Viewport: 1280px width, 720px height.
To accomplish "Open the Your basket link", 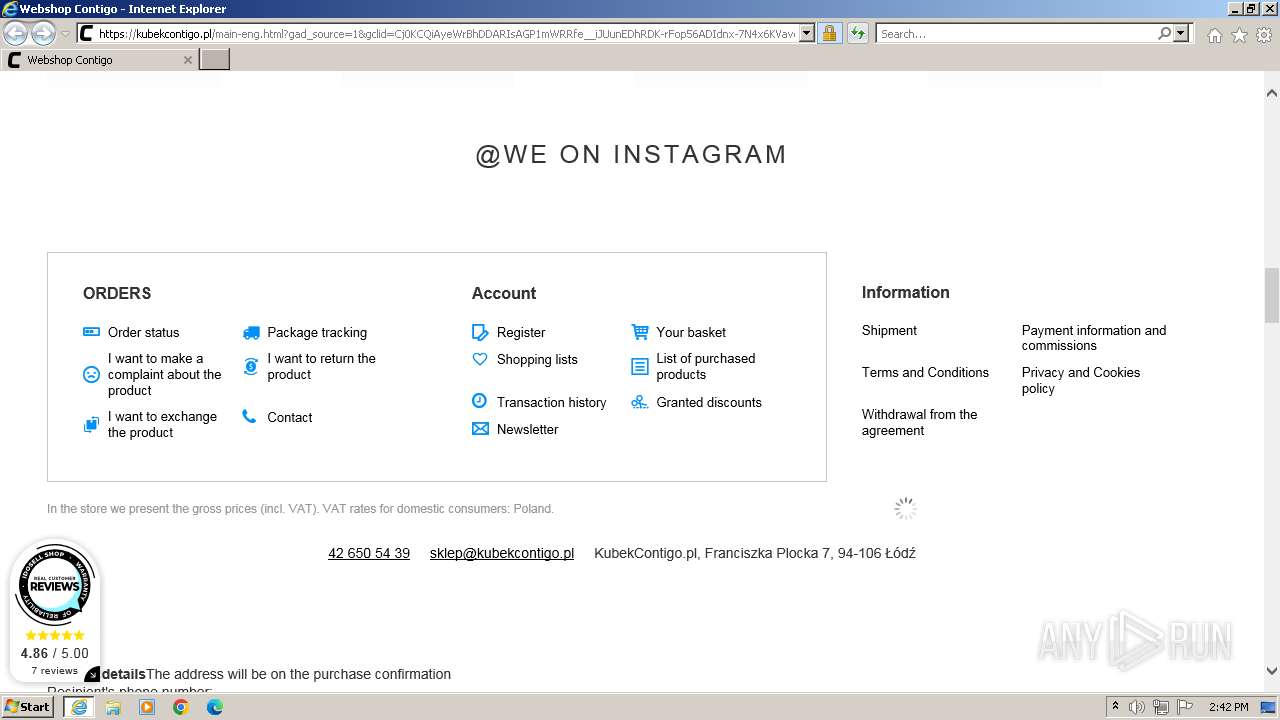I will [691, 332].
